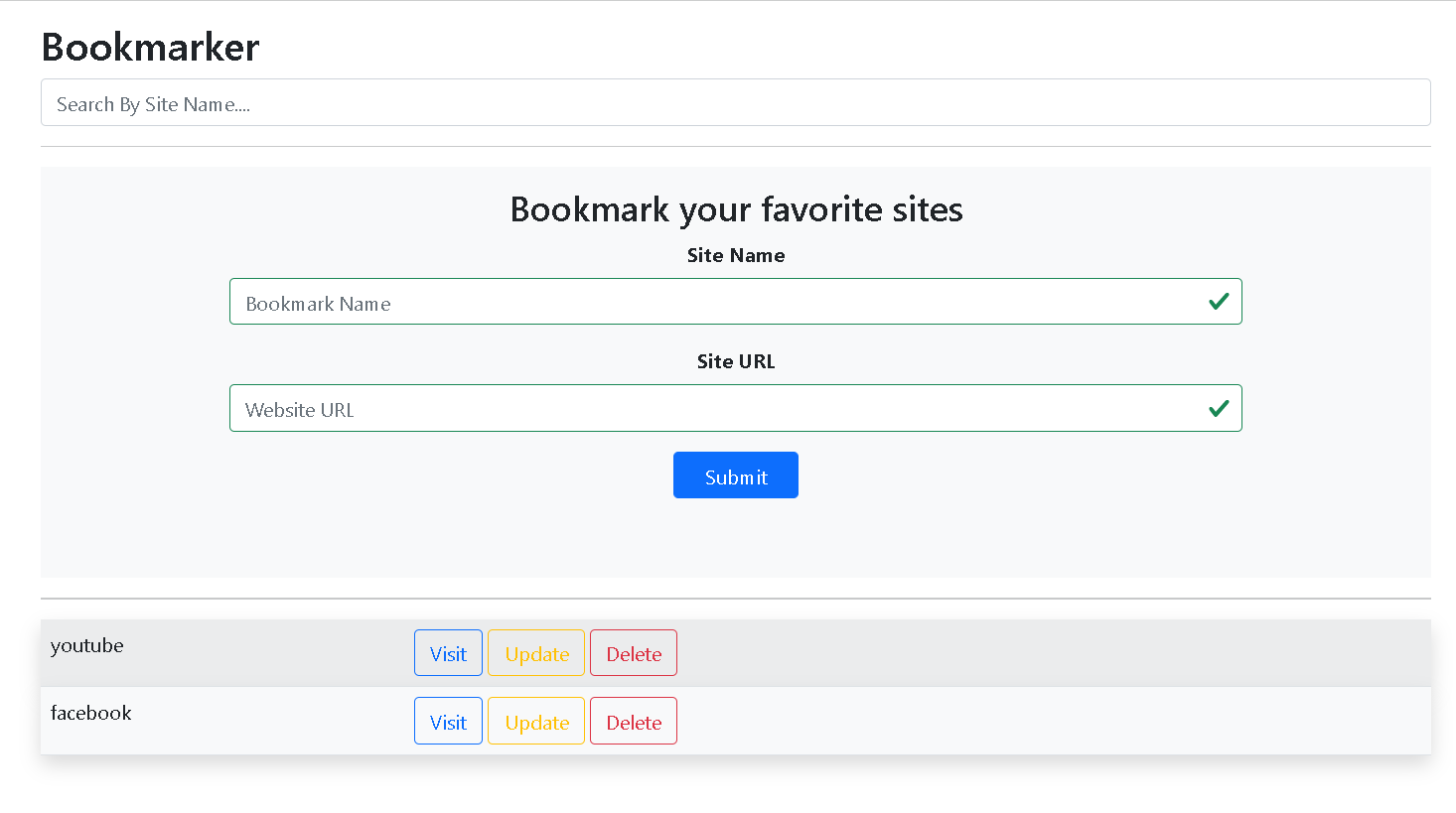Update the youtube bookmark
Viewport: 1456px width, 813px height.
535,652
